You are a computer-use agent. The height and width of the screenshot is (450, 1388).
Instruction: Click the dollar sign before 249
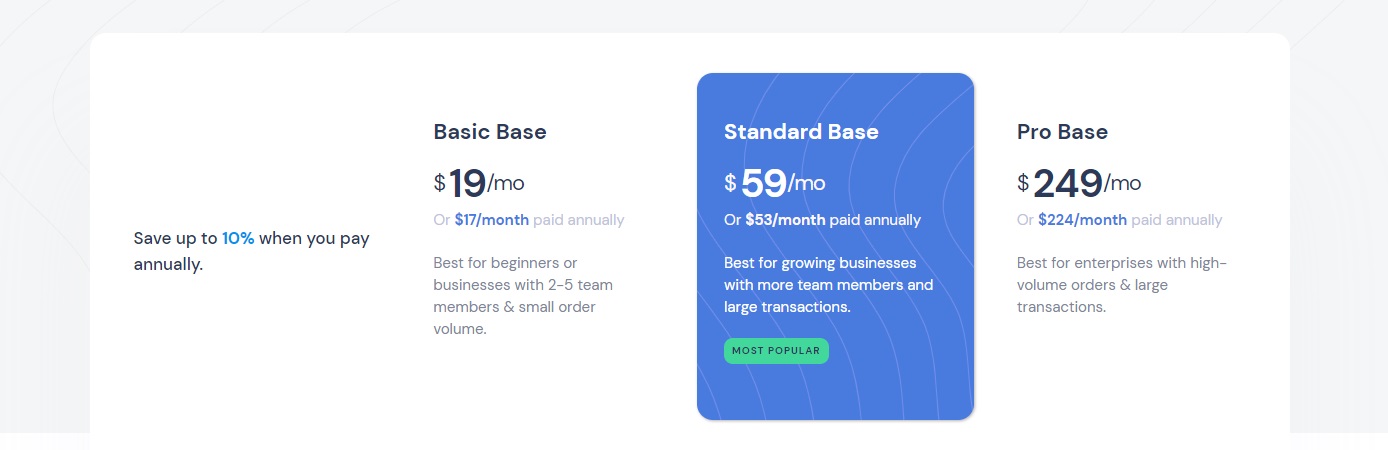[1023, 183]
